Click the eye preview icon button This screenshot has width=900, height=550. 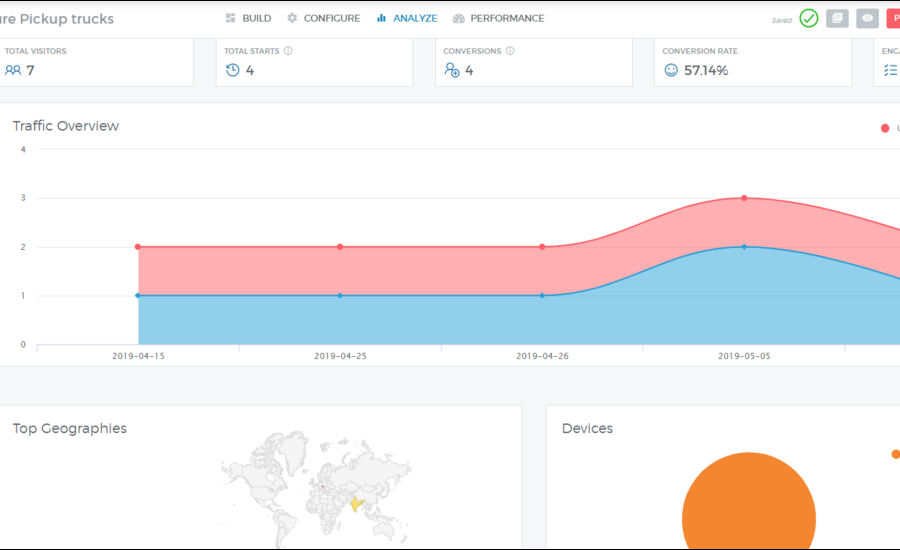pos(867,18)
